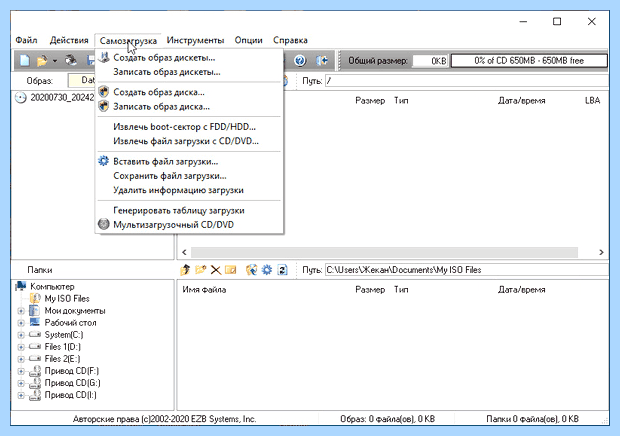Viewport: 620px width, 436px height.
Task: Sort image files by Тип column
Action: coord(401,100)
